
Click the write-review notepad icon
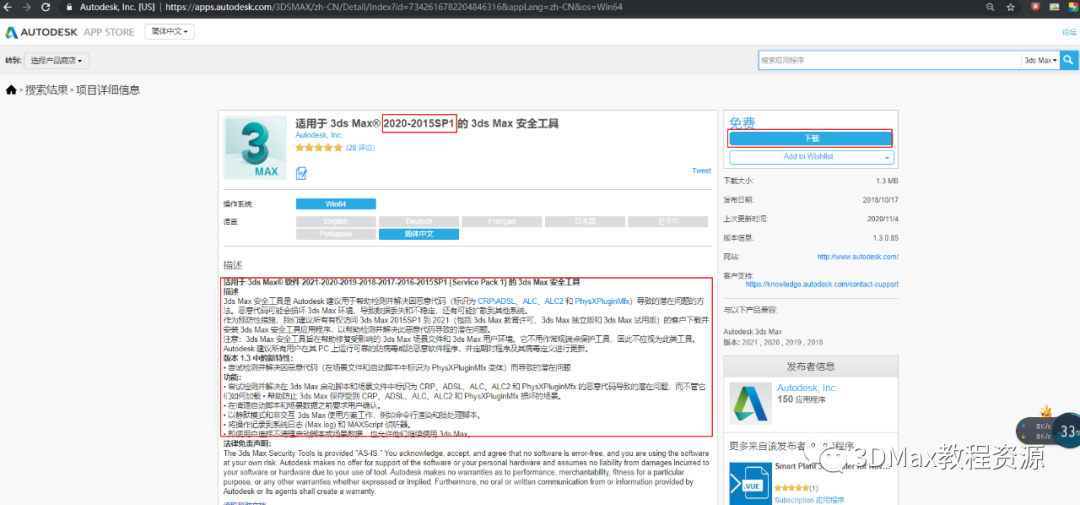[301, 173]
